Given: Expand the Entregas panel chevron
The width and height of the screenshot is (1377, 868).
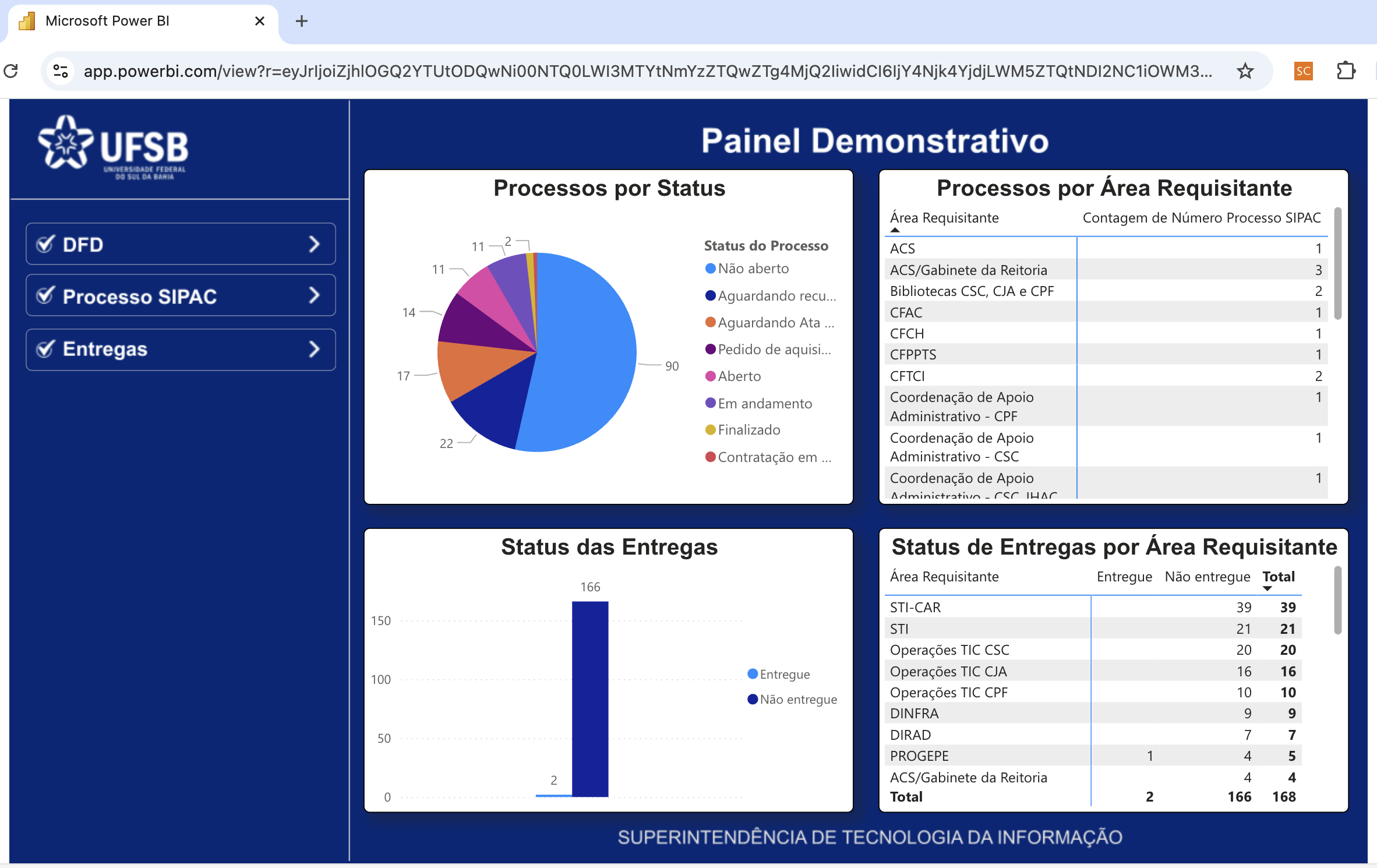Looking at the screenshot, I should click(315, 349).
